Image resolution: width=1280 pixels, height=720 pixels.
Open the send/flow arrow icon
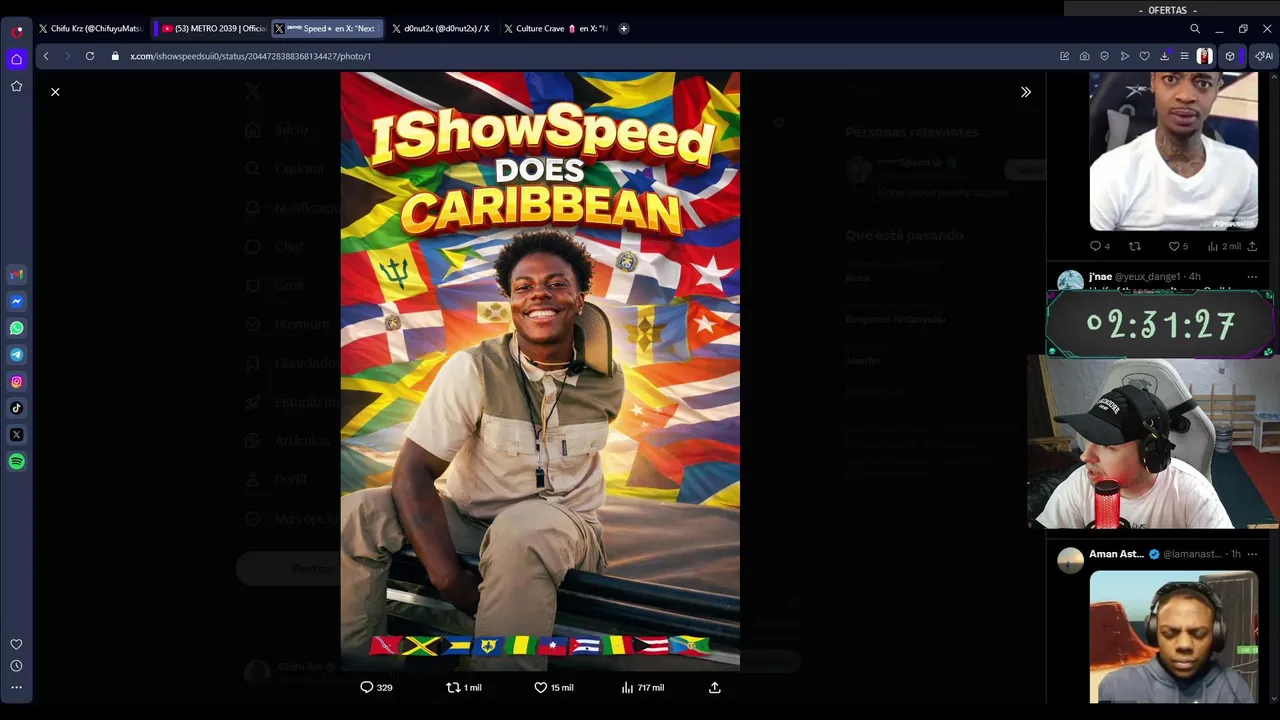pos(1125,56)
